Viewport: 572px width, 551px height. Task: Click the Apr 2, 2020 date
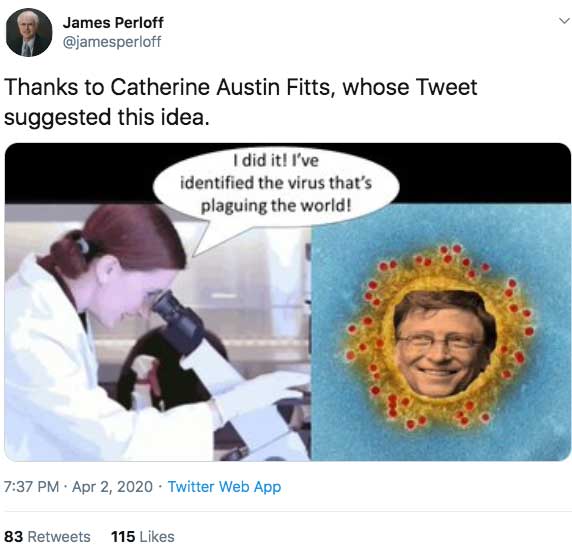point(112,487)
